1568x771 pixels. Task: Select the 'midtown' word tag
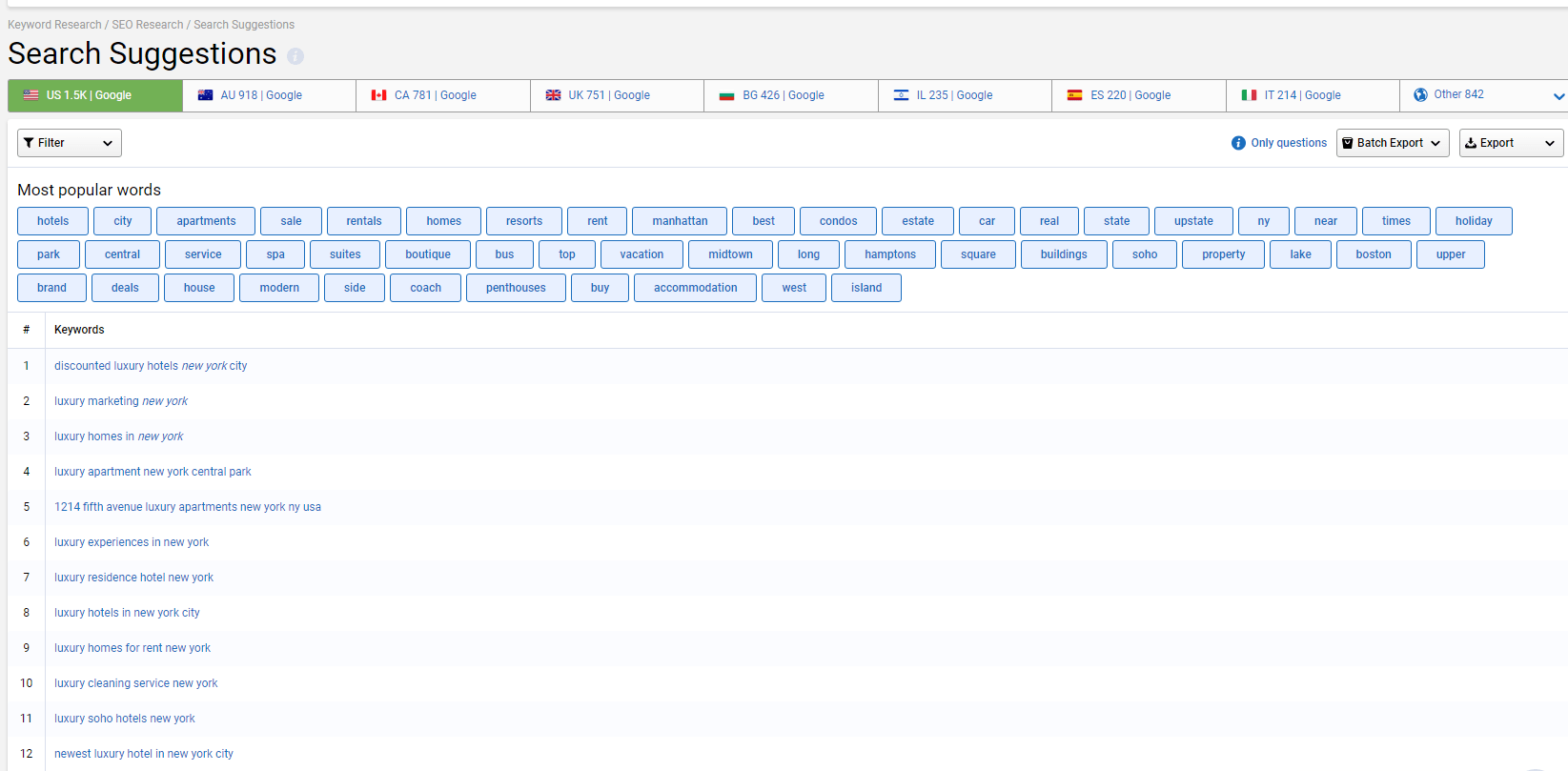730,254
